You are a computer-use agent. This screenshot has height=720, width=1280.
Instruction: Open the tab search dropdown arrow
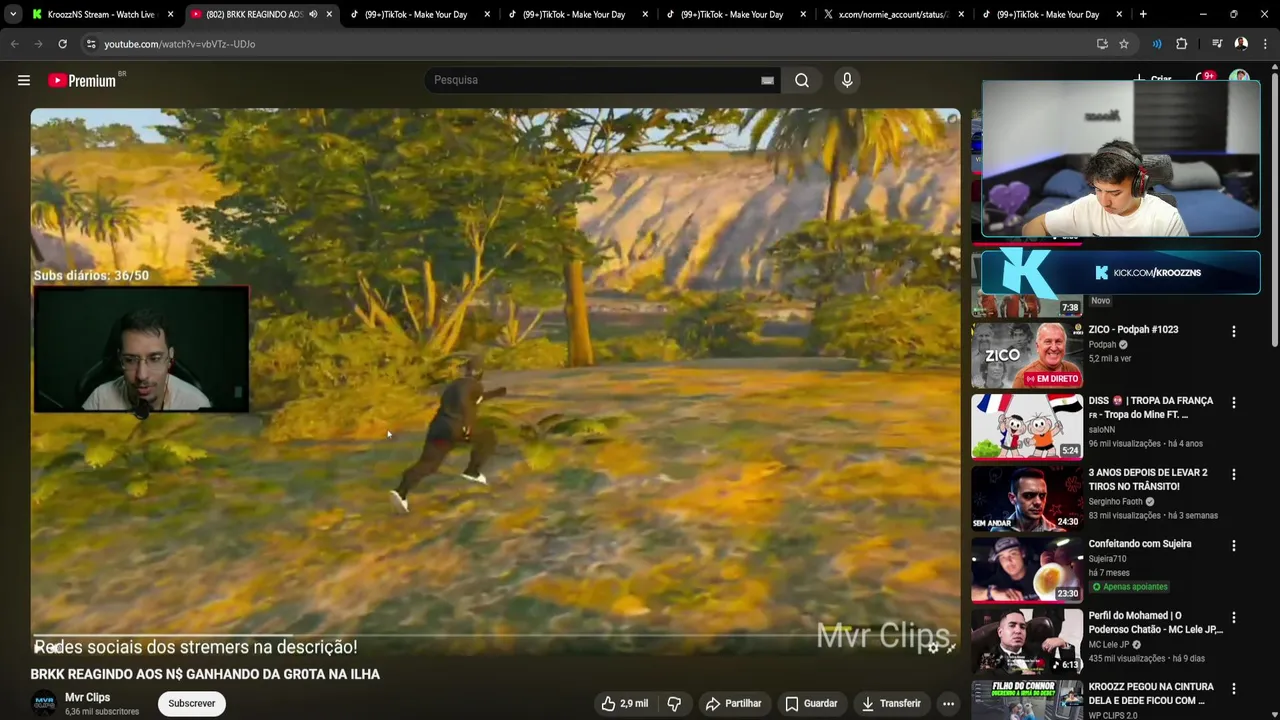click(13, 14)
